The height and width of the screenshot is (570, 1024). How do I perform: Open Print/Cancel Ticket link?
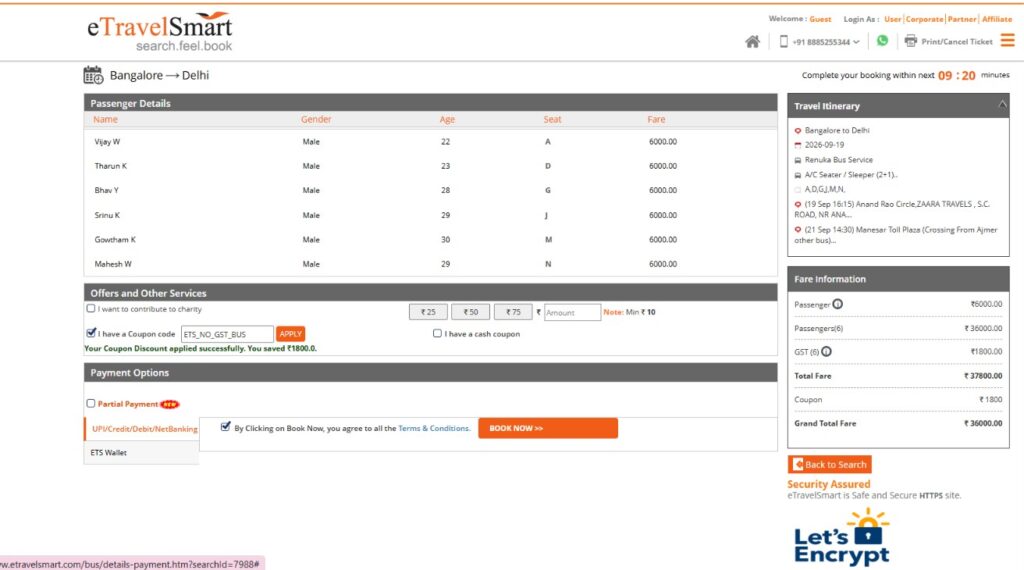[957, 42]
